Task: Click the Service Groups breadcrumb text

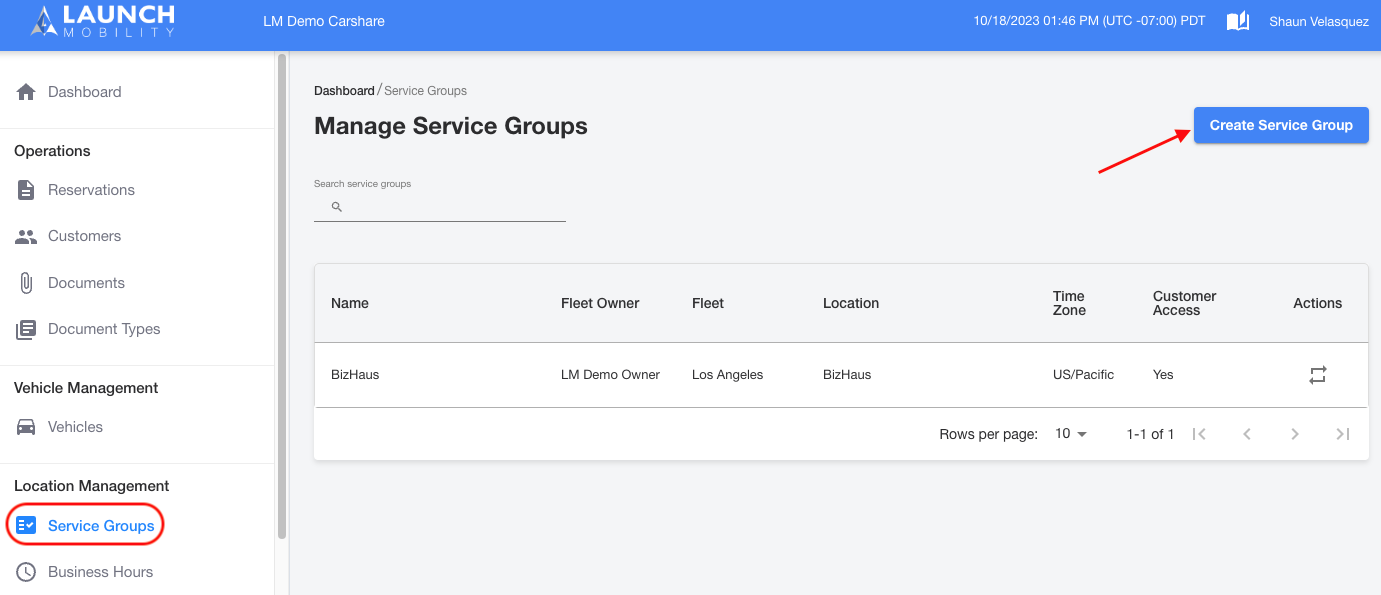Action: pyautogui.click(x=425, y=91)
